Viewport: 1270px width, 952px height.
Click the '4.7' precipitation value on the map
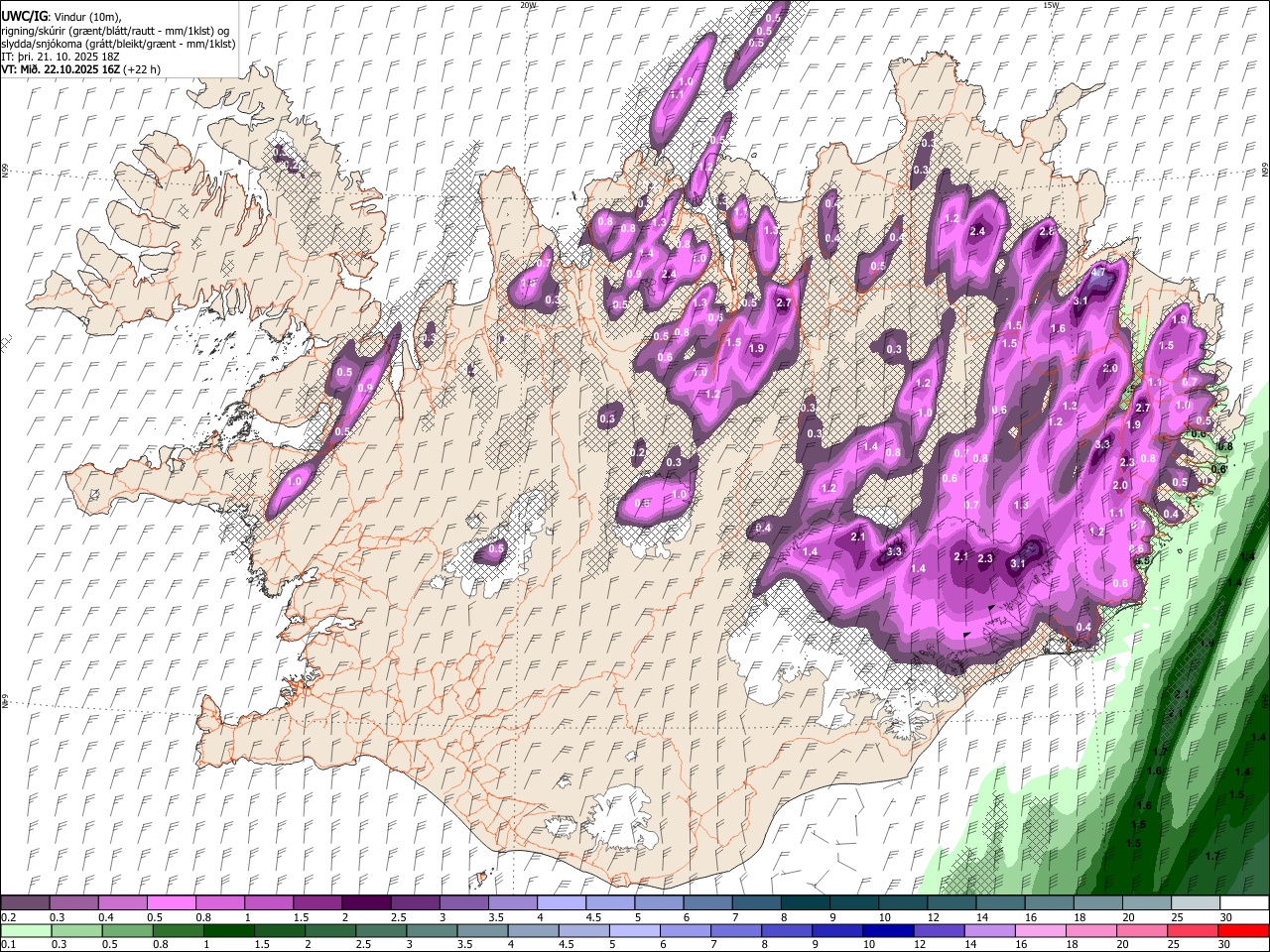pyautogui.click(x=1097, y=272)
